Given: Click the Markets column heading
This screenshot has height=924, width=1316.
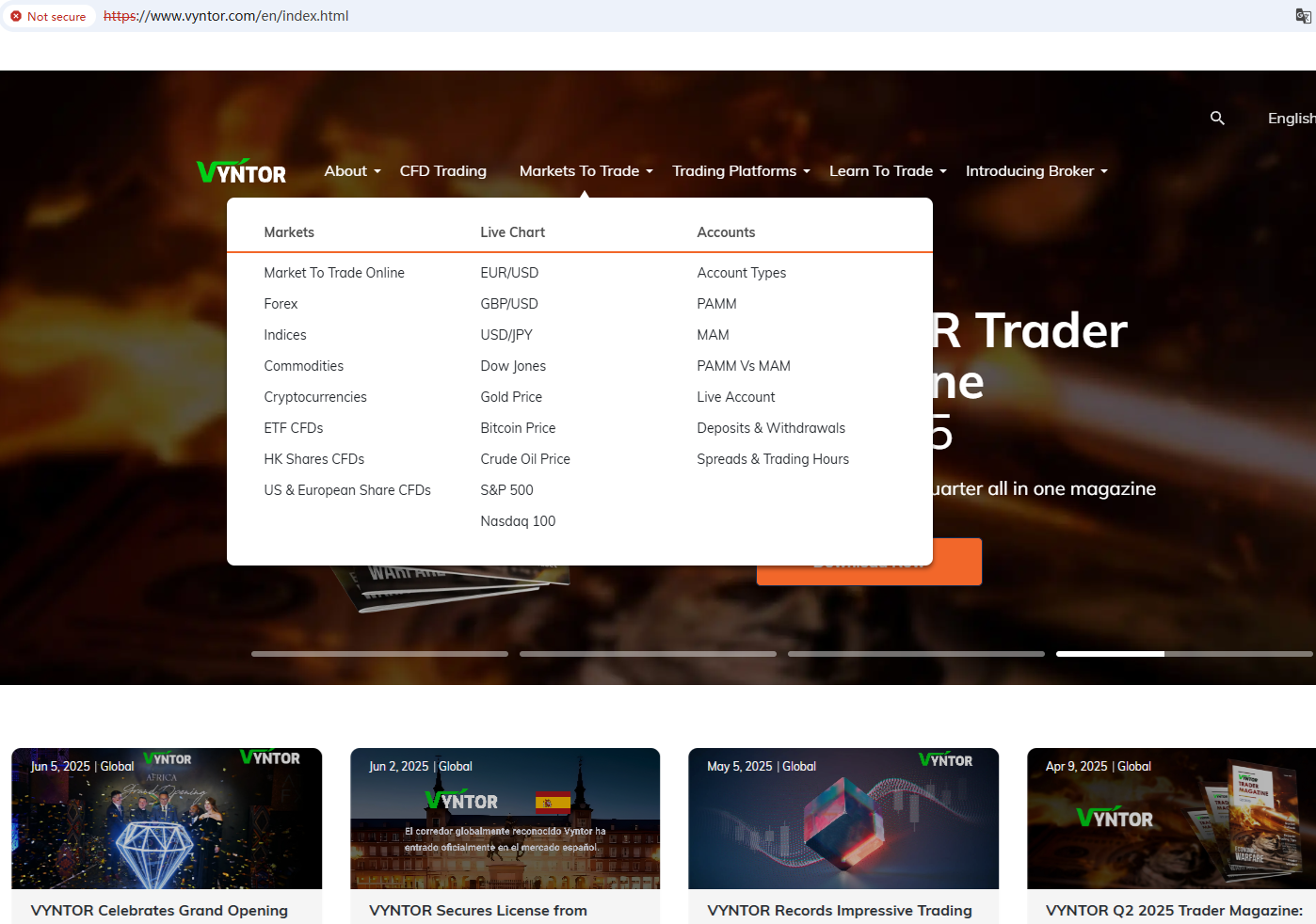Looking at the screenshot, I should tap(289, 232).
